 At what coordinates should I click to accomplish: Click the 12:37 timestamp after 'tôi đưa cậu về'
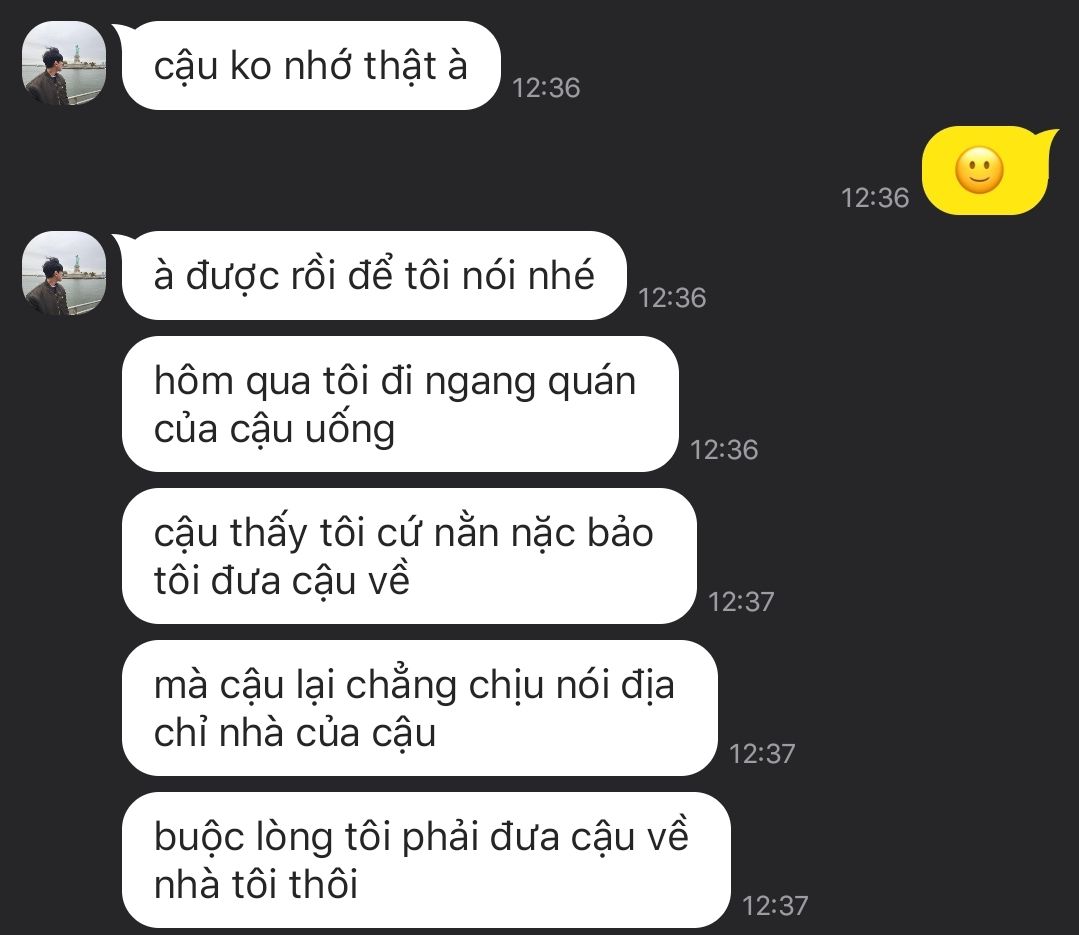point(741,602)
